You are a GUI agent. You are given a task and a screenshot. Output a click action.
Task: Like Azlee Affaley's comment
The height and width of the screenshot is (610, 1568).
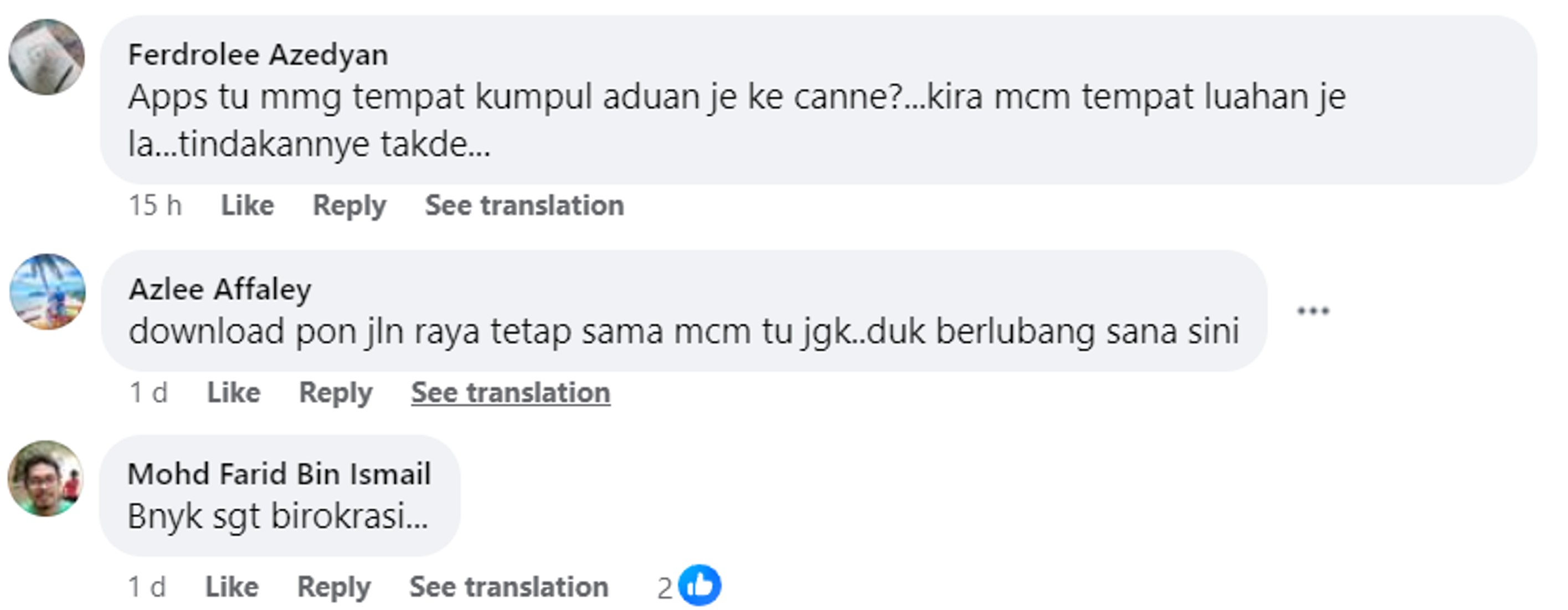[x=234, y=393]
